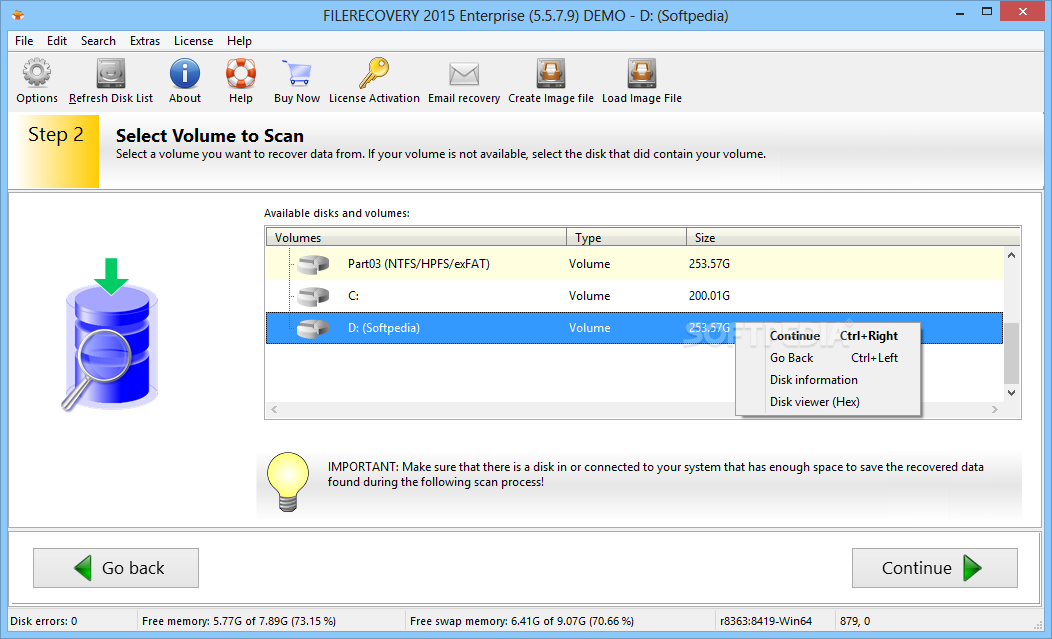The image size is (1052, 639).
Task: Click the volume list scroll up arrow
Action: [1012, 255]
